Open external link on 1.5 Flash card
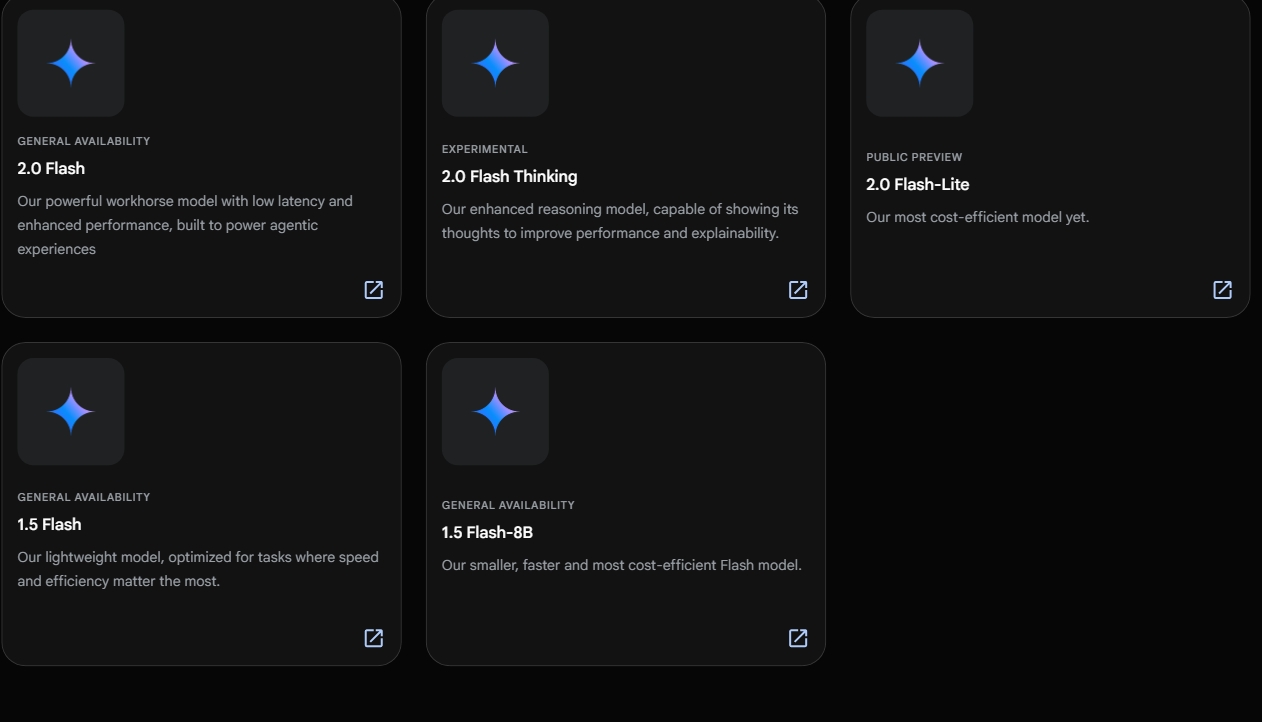Image resolution: width=1262 pixels, height=722 pixels. 373,638
